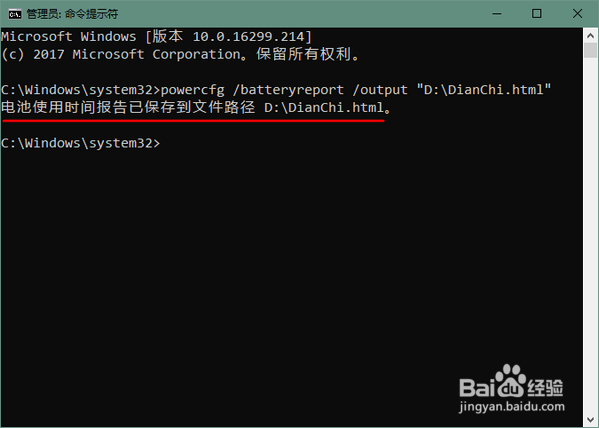
Task: Click the jingyan.baidu.com watermark text
Action: [512, 407]
